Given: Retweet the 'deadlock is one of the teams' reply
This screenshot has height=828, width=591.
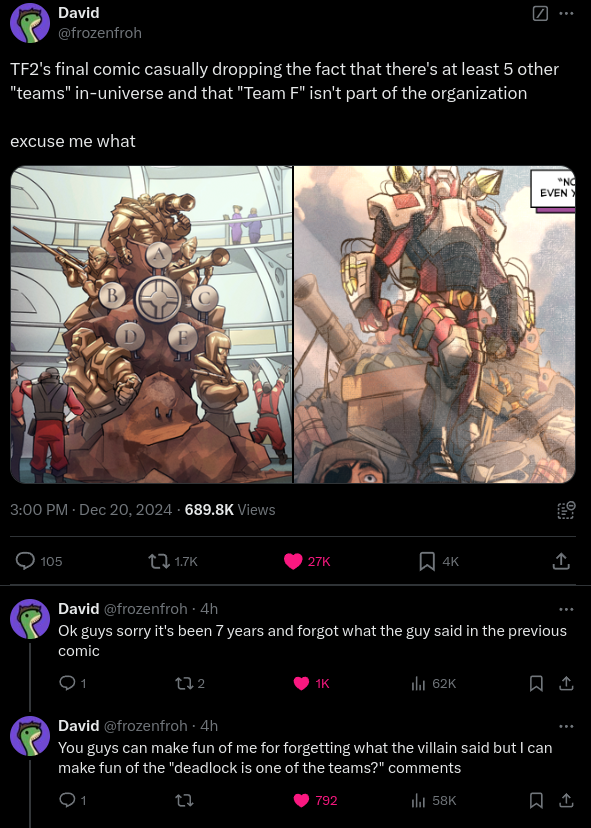Looking at the screenshot, I should 184,801.
